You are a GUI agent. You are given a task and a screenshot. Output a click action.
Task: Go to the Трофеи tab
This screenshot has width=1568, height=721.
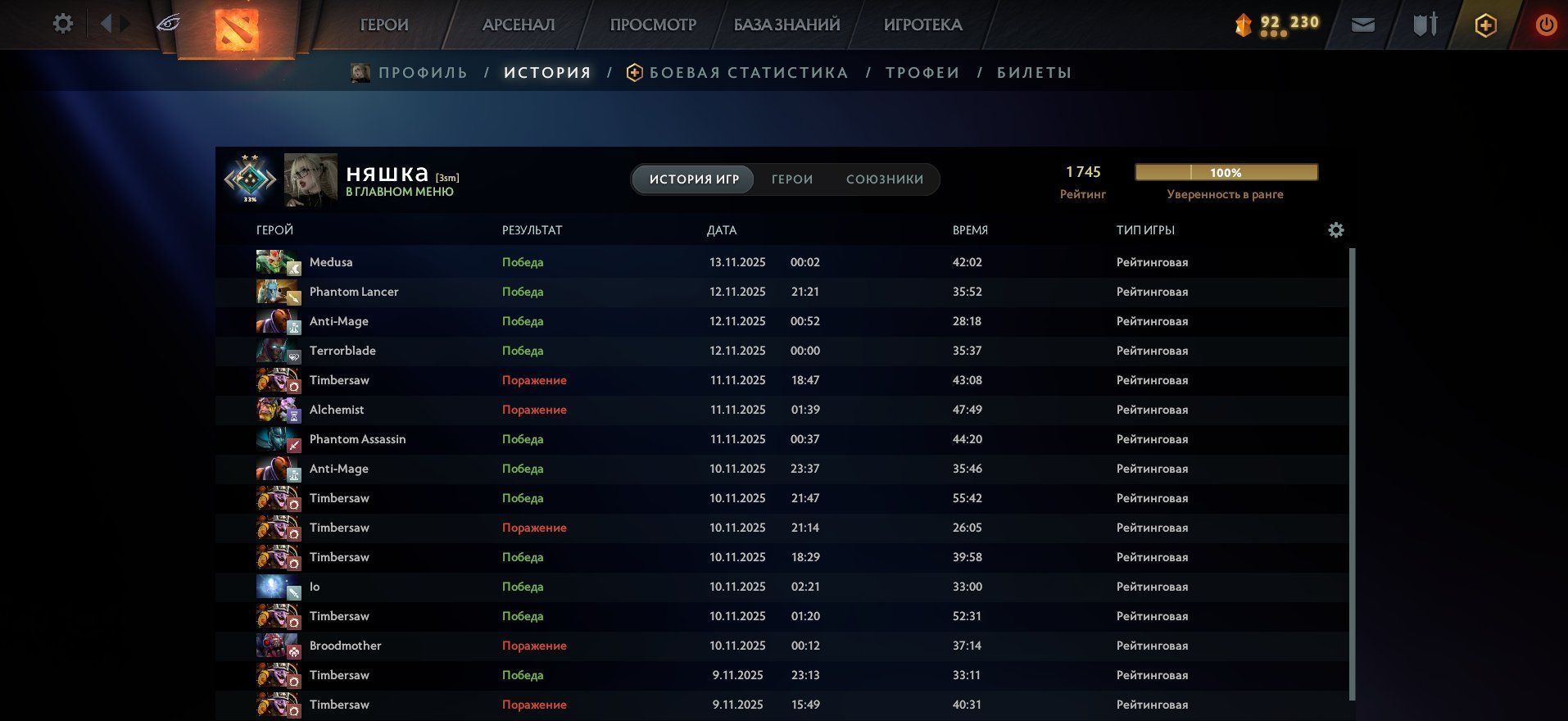[922, 73]
